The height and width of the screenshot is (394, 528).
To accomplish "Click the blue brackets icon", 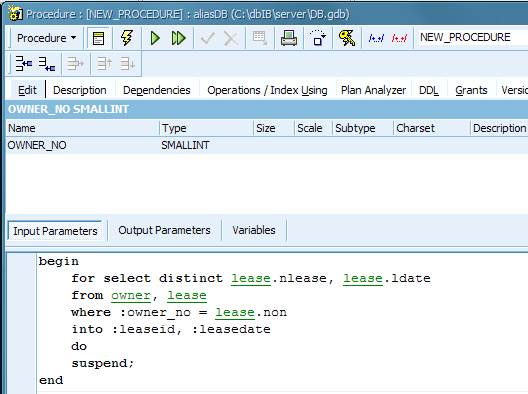I will pos(376,38).
